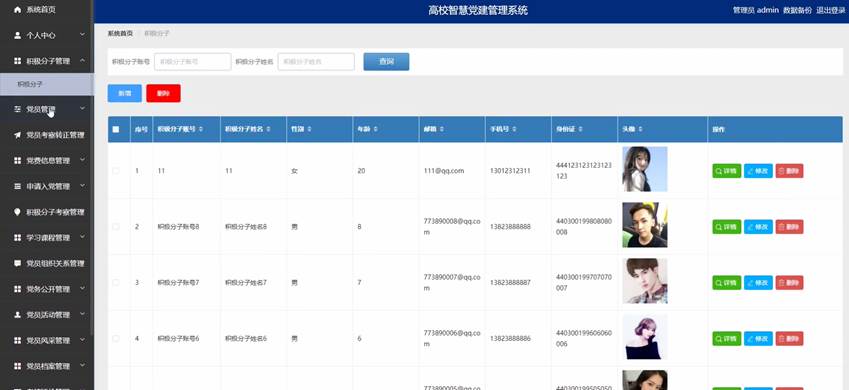This screenshot has width=849, height=390.
Task: Tick the checkbox for row 积极分子账号6
Action: coord(116,338)
